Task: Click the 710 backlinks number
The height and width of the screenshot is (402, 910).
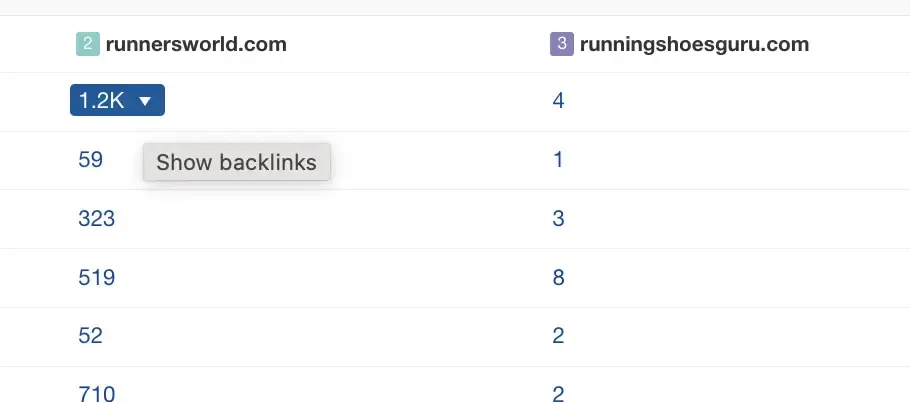Action: click(96, 395)
